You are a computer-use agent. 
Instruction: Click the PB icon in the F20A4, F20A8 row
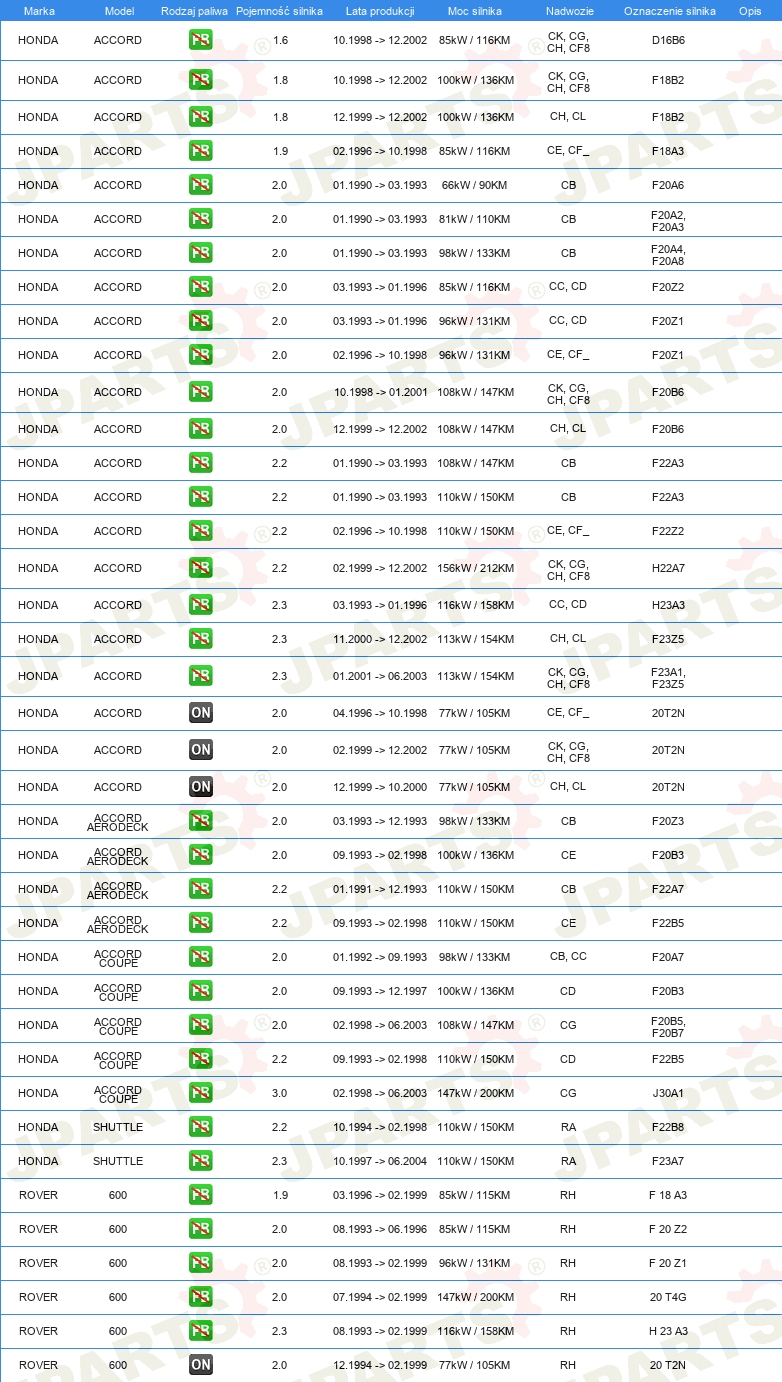[201, 253]
